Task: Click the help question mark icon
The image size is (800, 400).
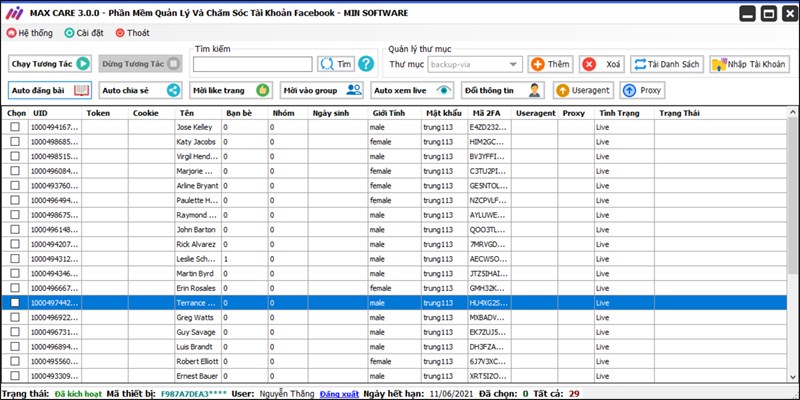Action: (367, 64)
